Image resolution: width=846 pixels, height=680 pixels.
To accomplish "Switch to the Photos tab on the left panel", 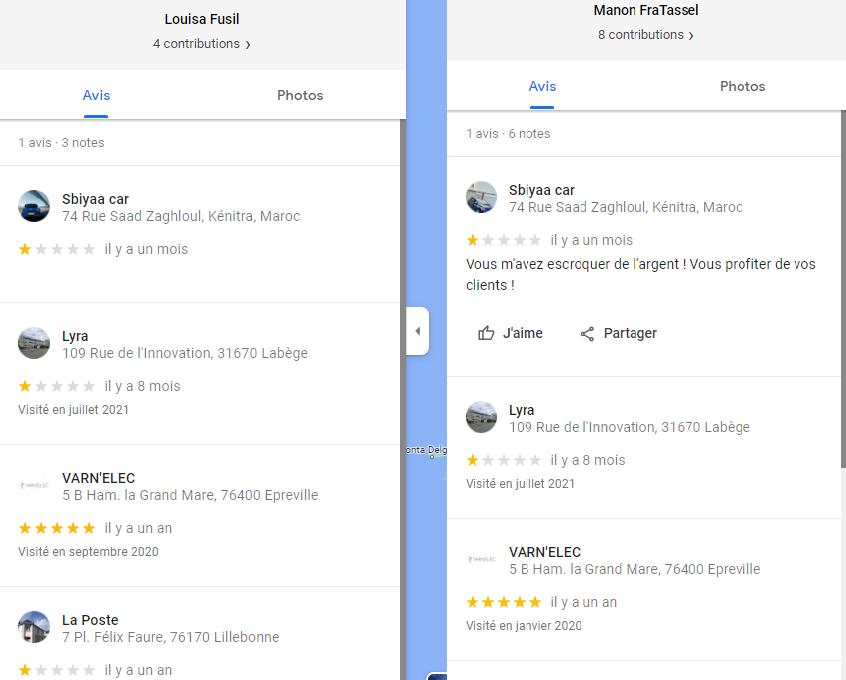I will tap(299, 95).
